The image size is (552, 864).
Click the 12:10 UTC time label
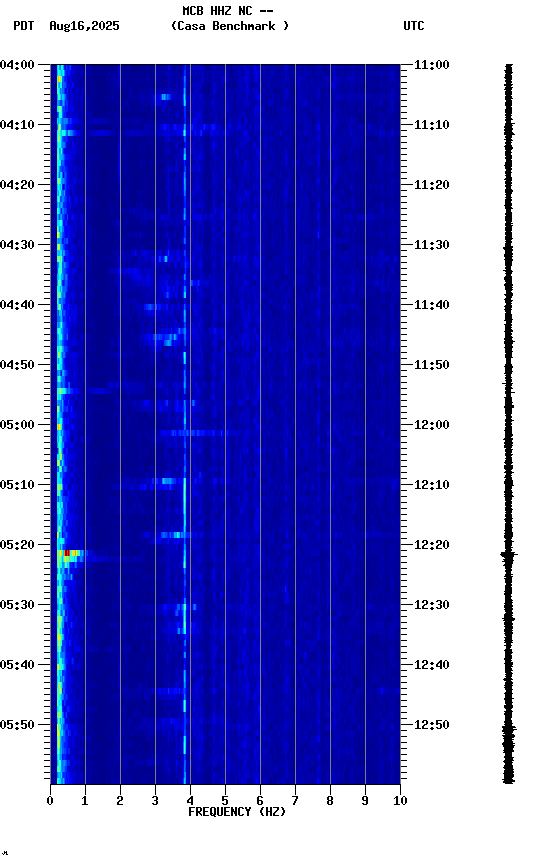431,485
